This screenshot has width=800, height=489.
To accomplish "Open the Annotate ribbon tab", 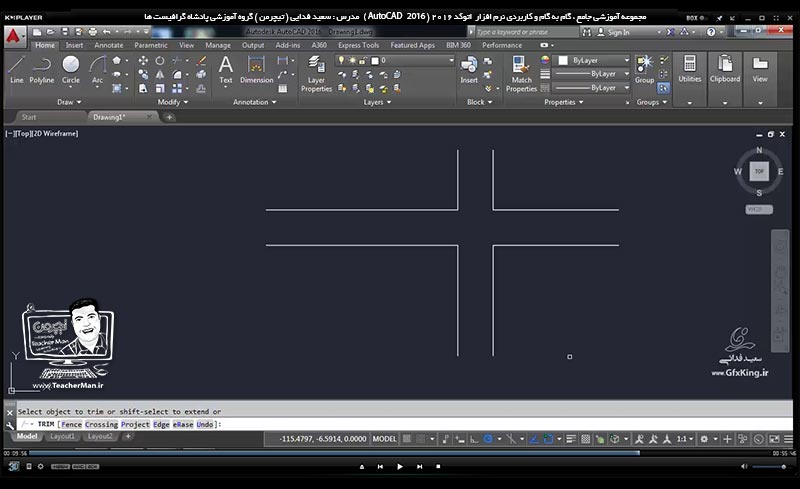I will 108,45.
